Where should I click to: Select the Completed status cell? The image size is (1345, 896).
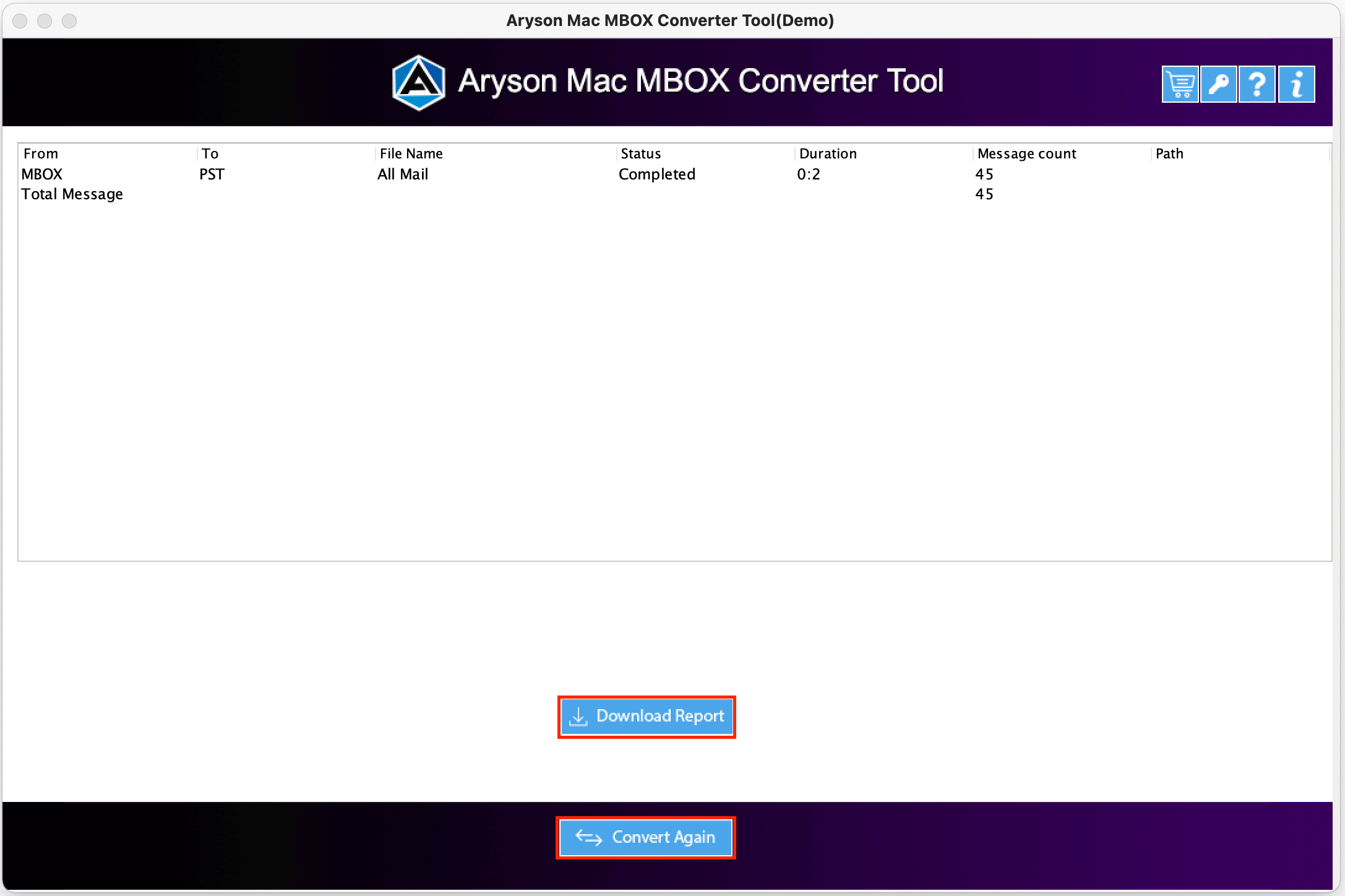click(x=657, y=174)
